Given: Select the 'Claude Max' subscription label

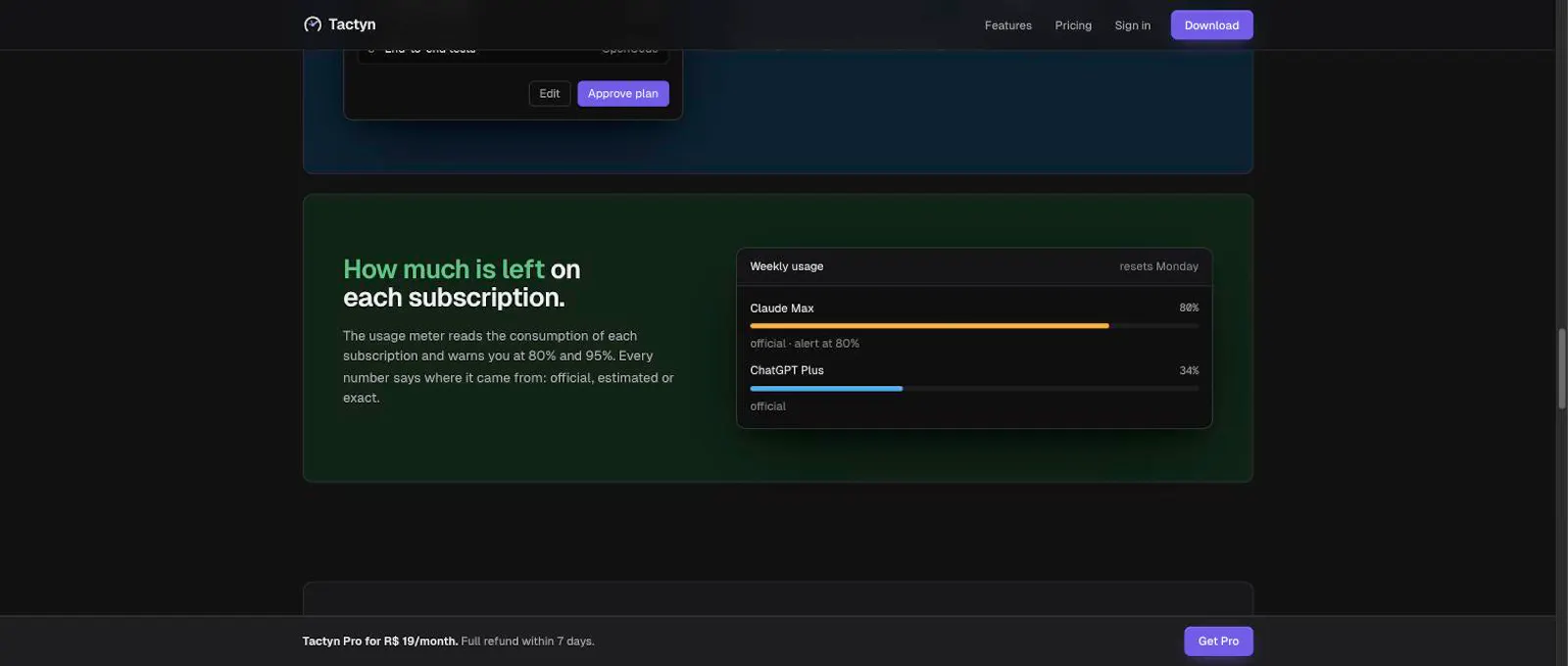Looking at the screenshot, I should coord(781,309).
